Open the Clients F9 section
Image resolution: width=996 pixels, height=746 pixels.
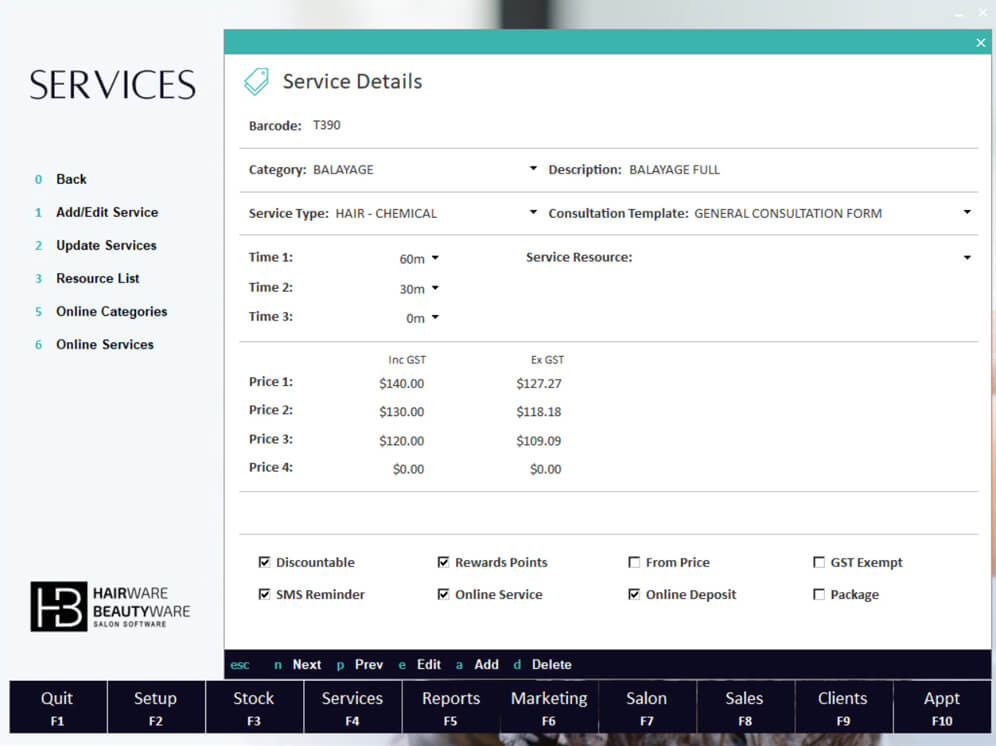pyautogui.click(x=843, y=707)
